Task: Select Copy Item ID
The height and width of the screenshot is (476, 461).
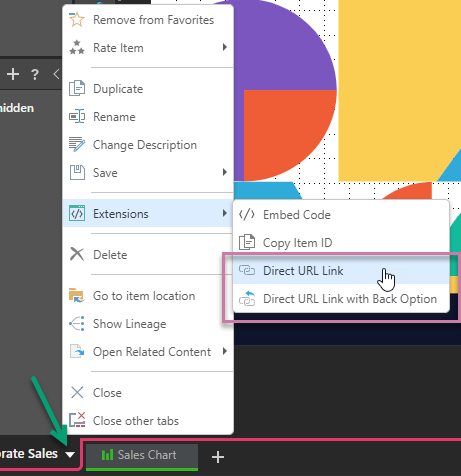Action: point(341,243)
